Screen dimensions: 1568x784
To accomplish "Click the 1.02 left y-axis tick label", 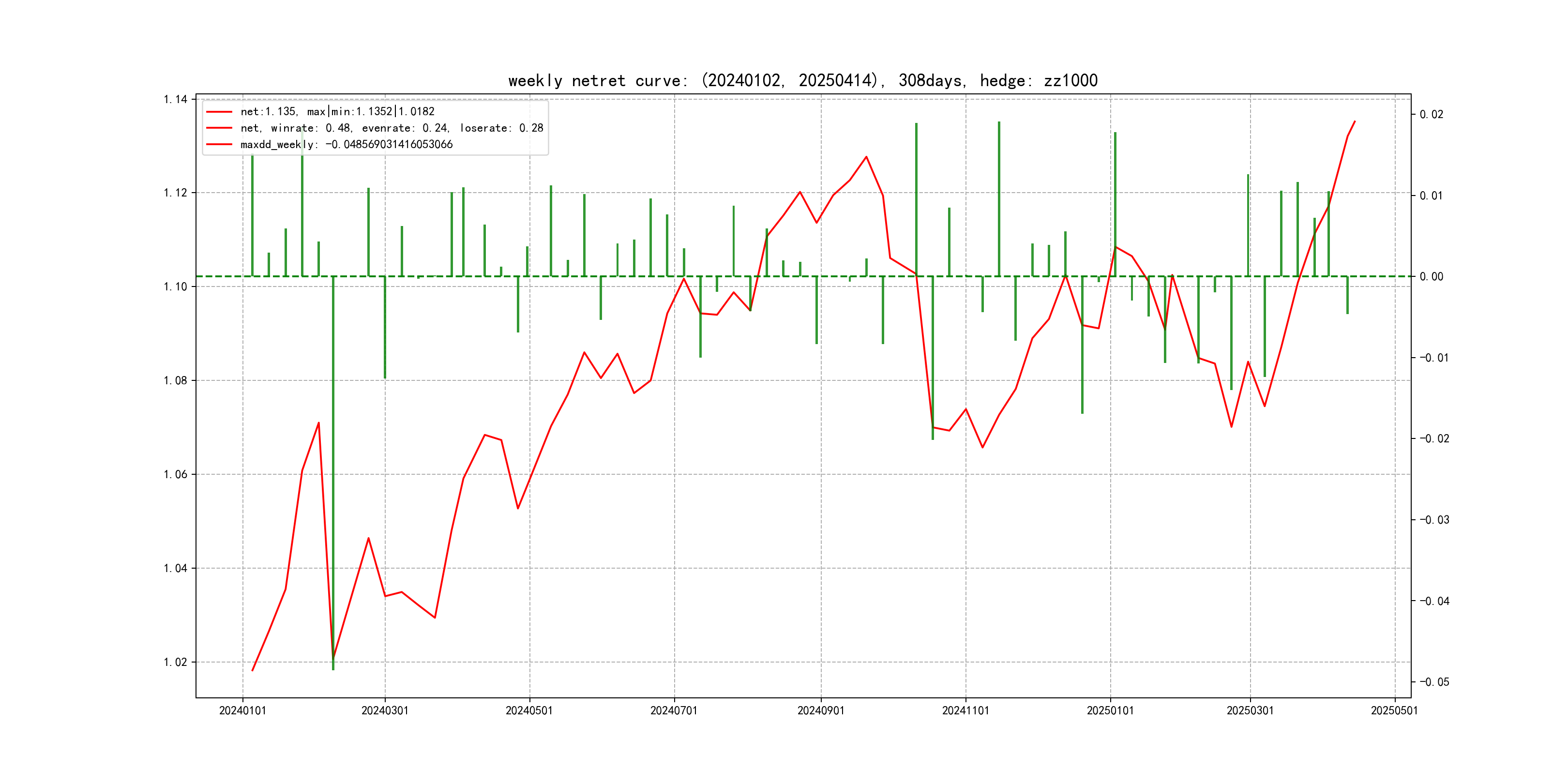I will click(x=175, y=662).
